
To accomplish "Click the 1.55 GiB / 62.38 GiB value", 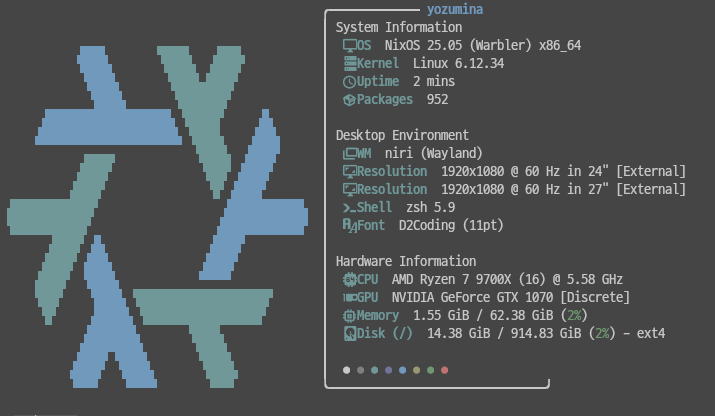I will pos(500,315).
